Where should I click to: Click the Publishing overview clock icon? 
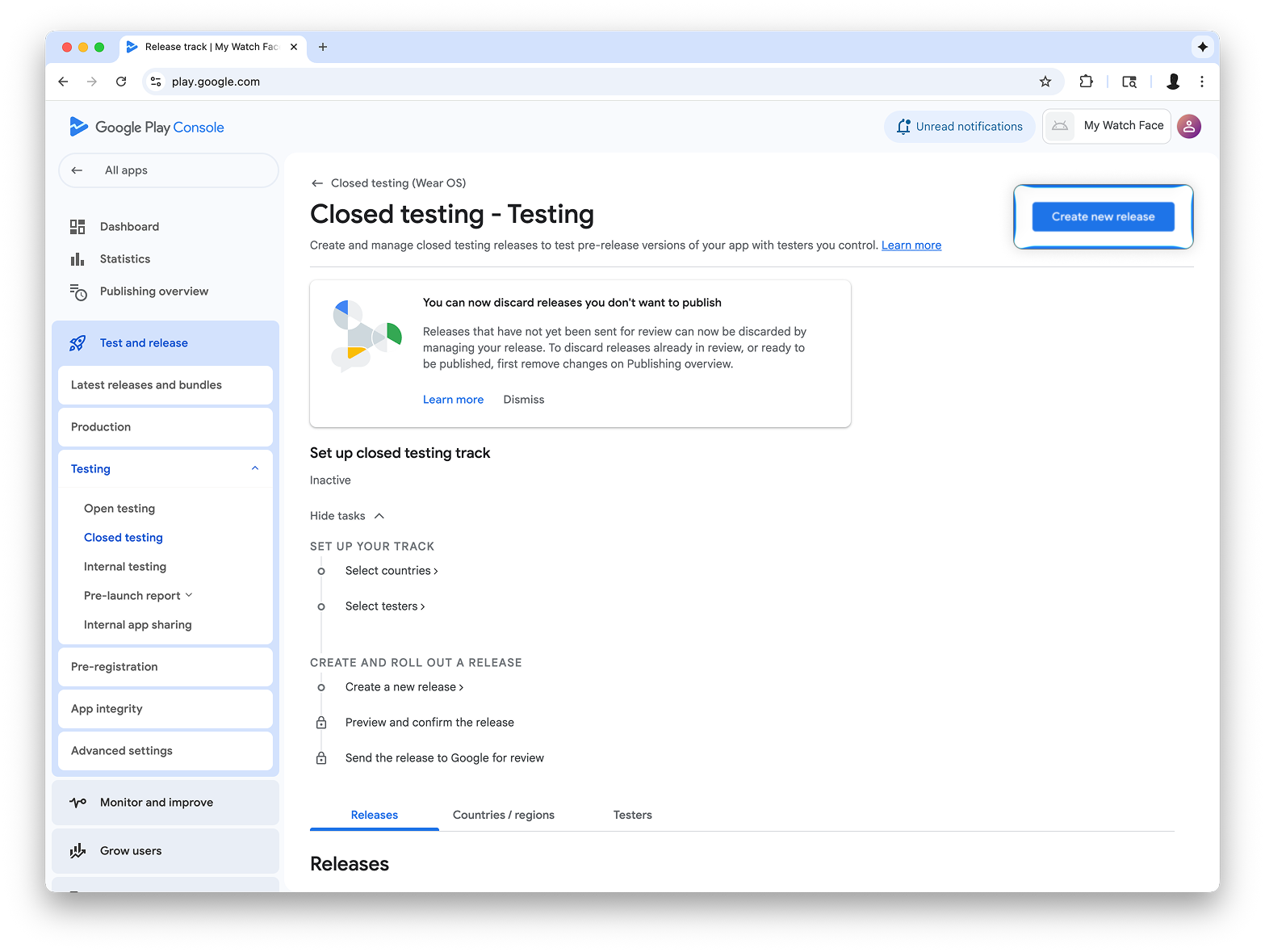click(x=78, y=291)
